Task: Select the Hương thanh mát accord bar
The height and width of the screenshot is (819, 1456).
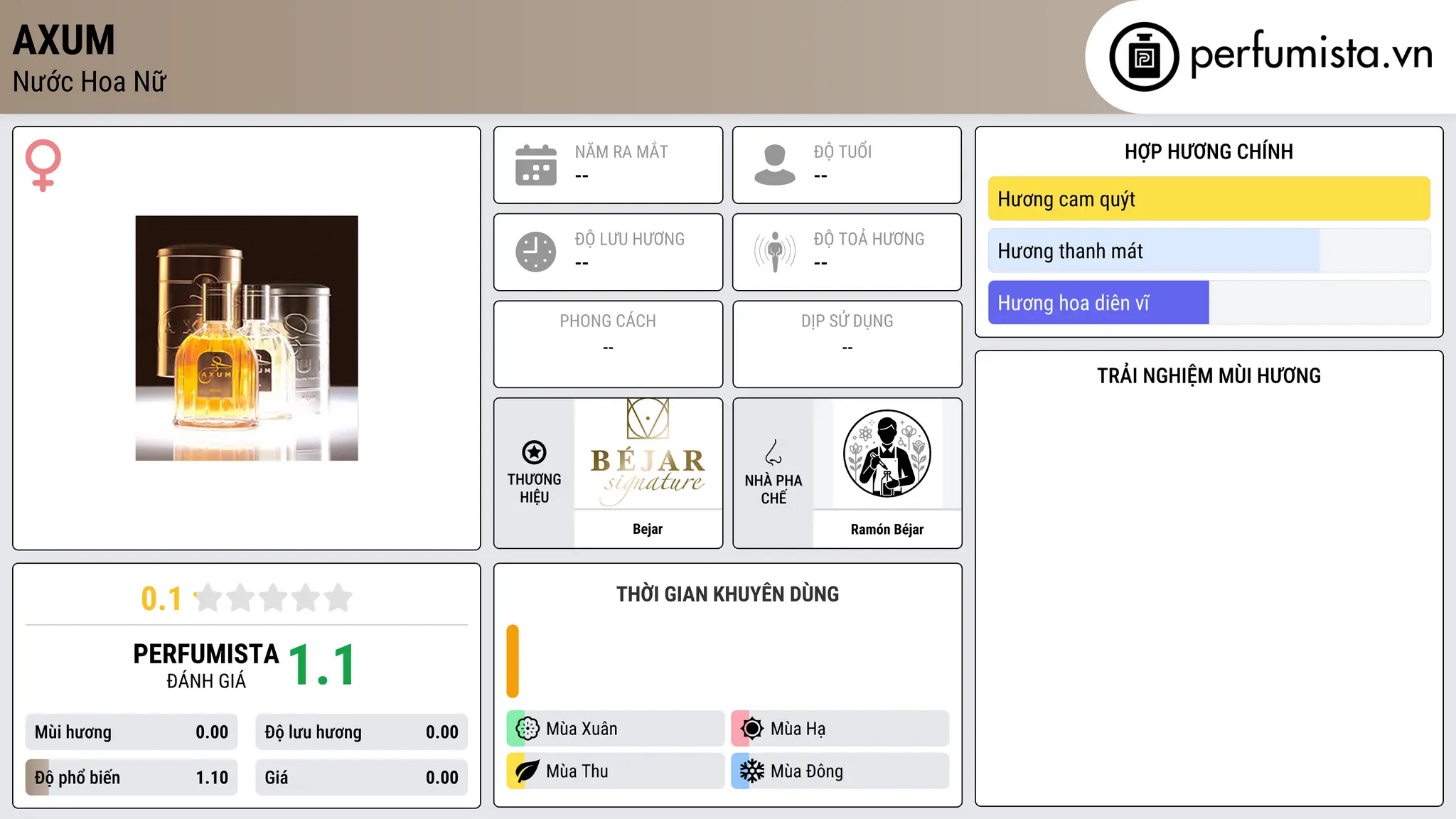Action: click(x=1209, y=251)
